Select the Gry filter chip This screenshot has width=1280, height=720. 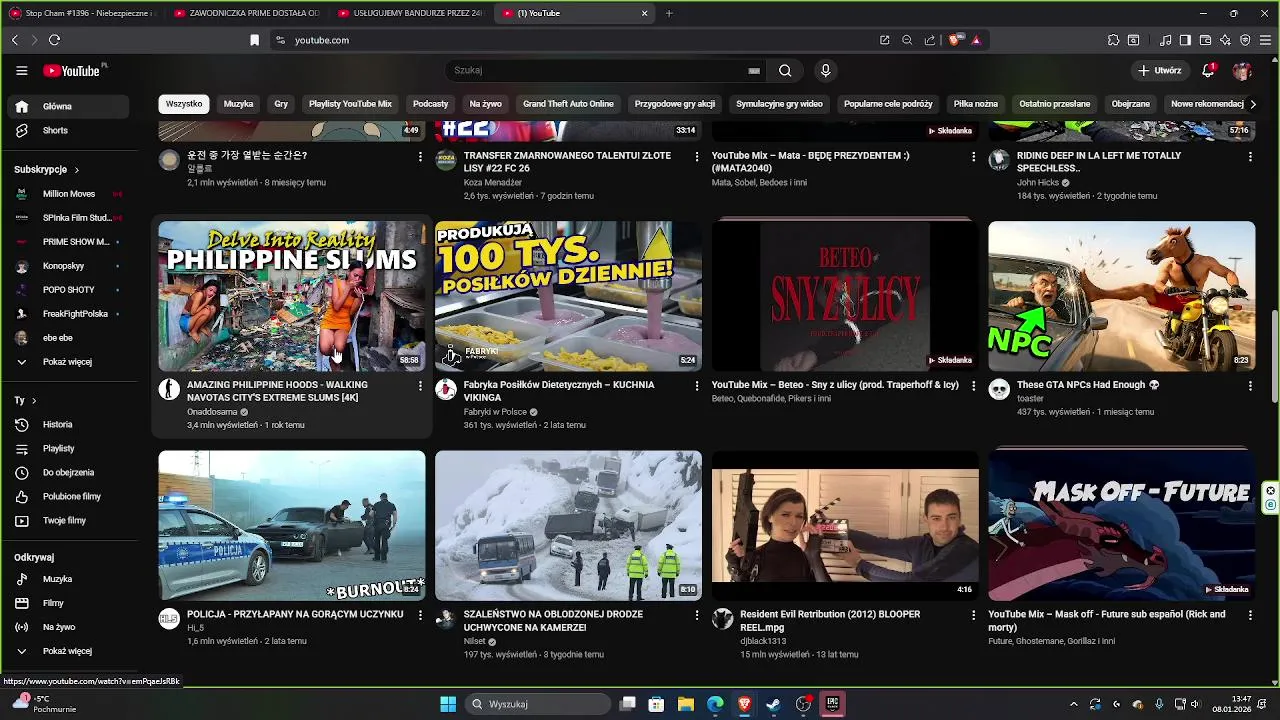click(281, 104)
